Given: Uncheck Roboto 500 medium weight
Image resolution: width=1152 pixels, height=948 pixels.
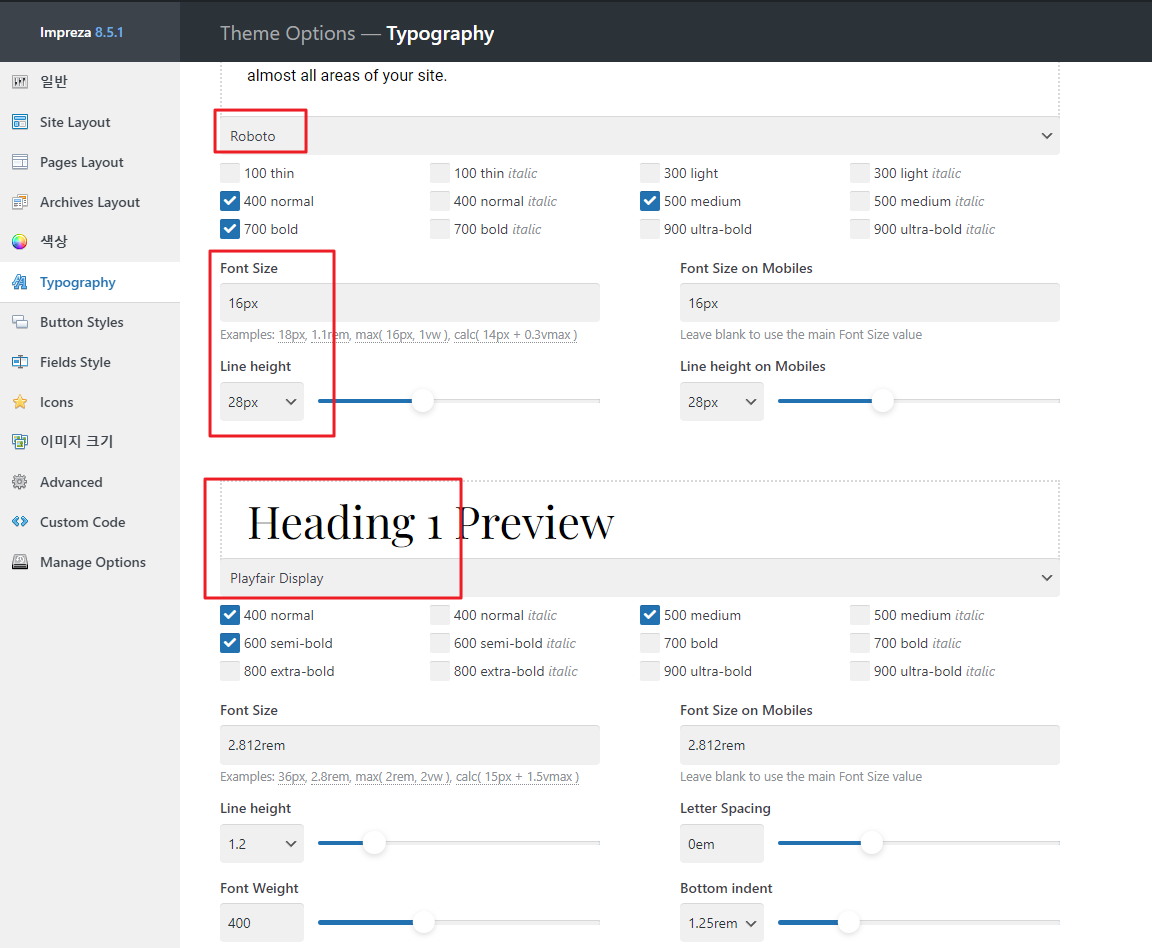Looking at the screenshot, I should coord(649,201).
